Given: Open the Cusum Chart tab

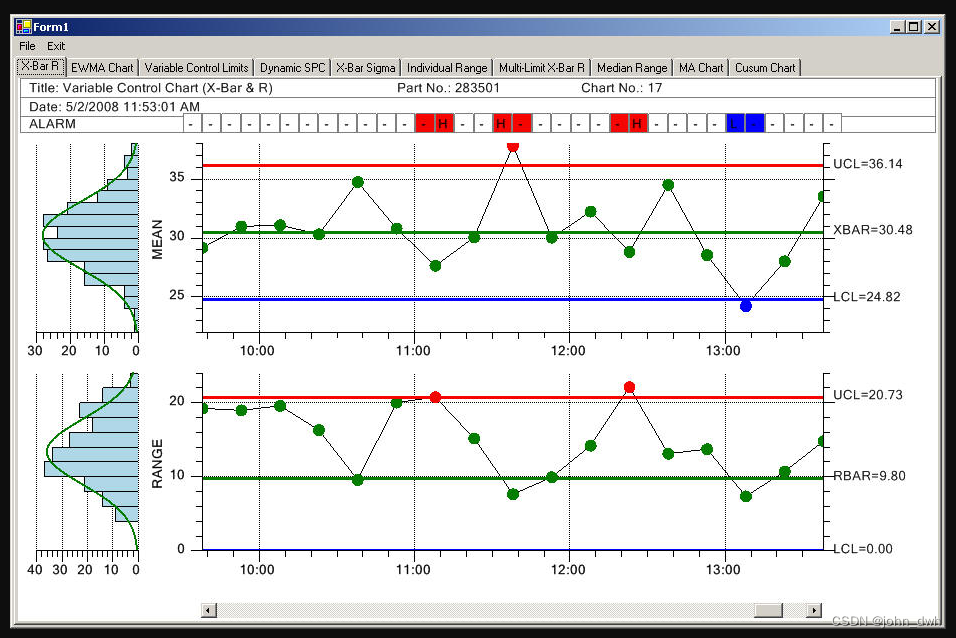Looking at the screenshot, I should (x=765, y=67).
